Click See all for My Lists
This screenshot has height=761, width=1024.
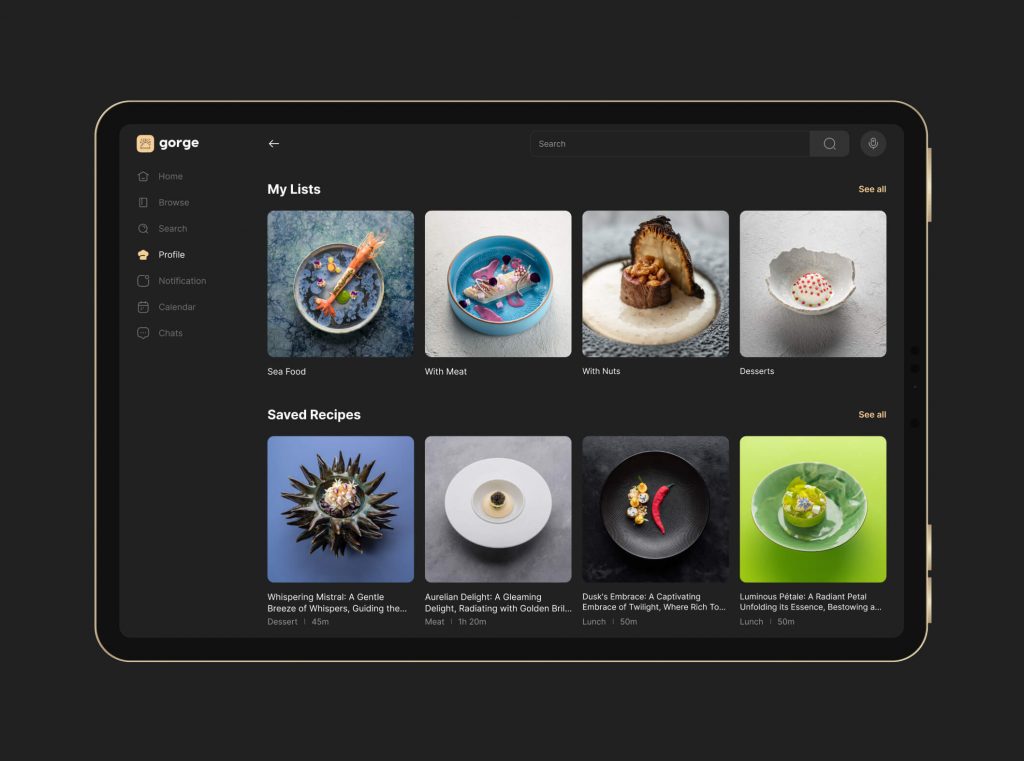coord(872,189)
